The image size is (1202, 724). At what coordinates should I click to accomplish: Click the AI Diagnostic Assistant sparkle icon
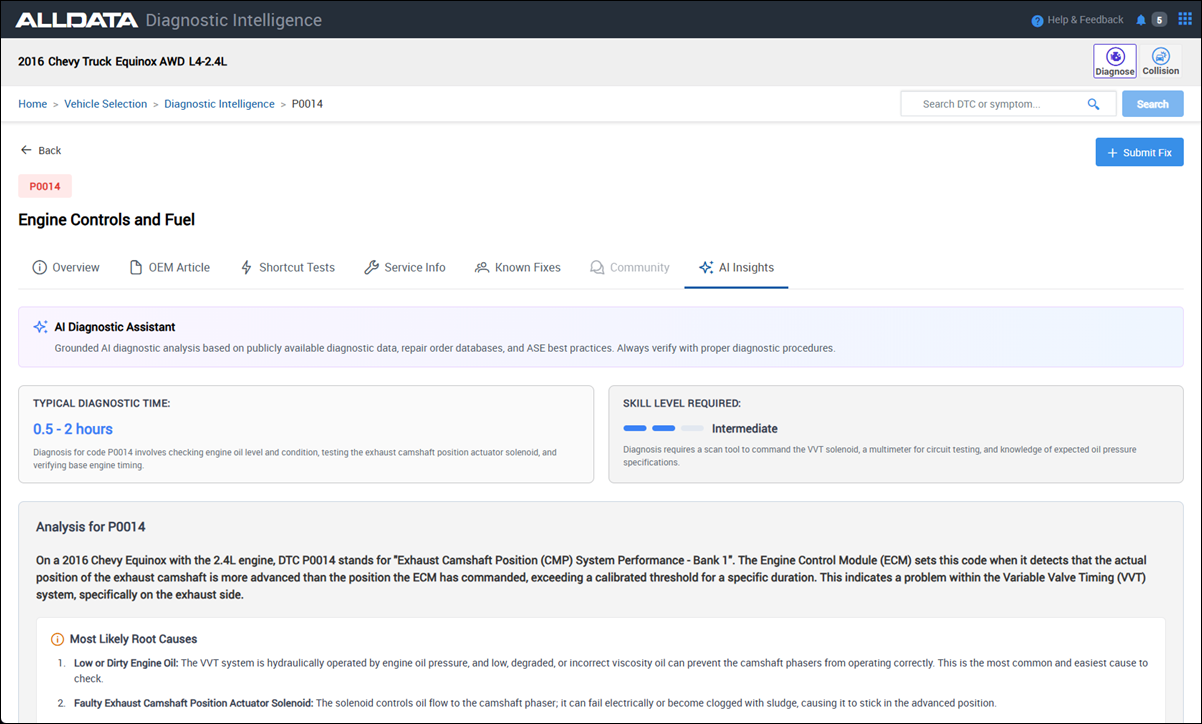pos(40,327)
